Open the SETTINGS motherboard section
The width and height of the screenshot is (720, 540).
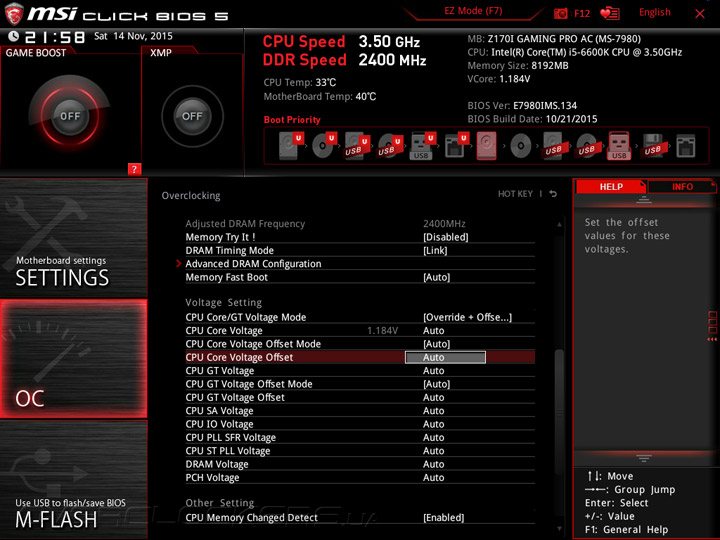tap(73, 238)
